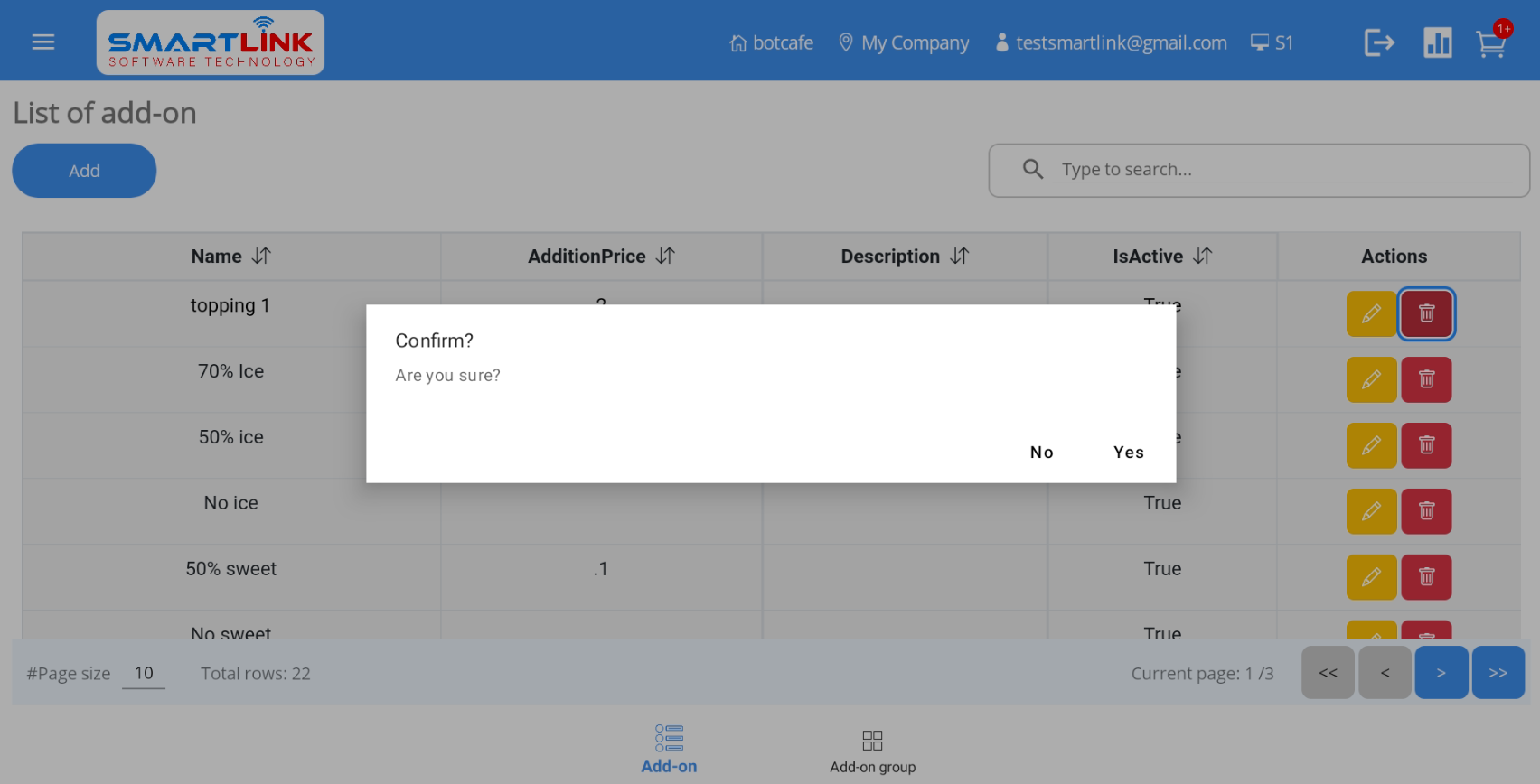Click the logout icon in header
The width and height of the screenshot is (1540, 784).
point(1378,42)
